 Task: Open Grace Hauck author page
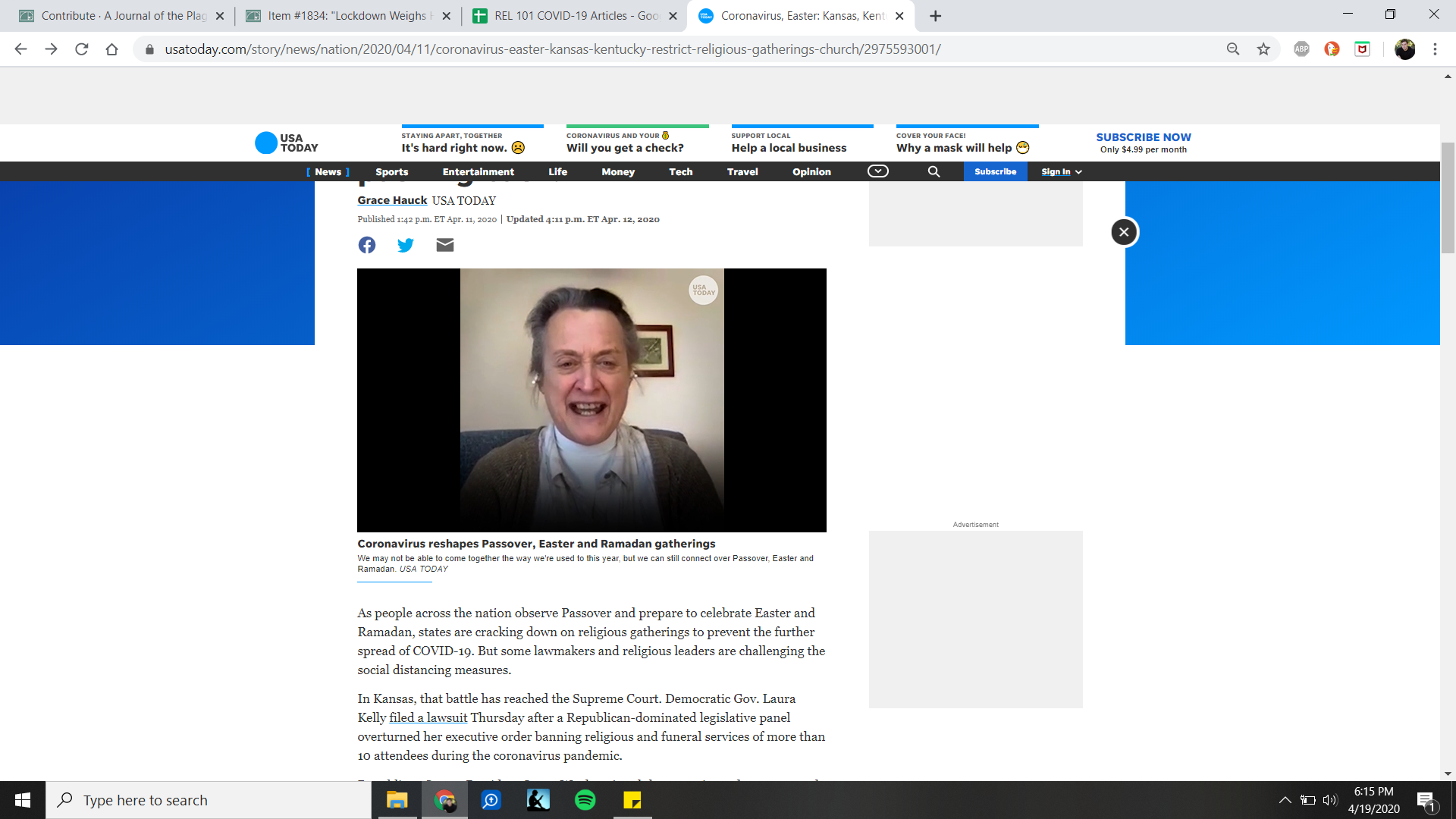(x=392, y=200)
